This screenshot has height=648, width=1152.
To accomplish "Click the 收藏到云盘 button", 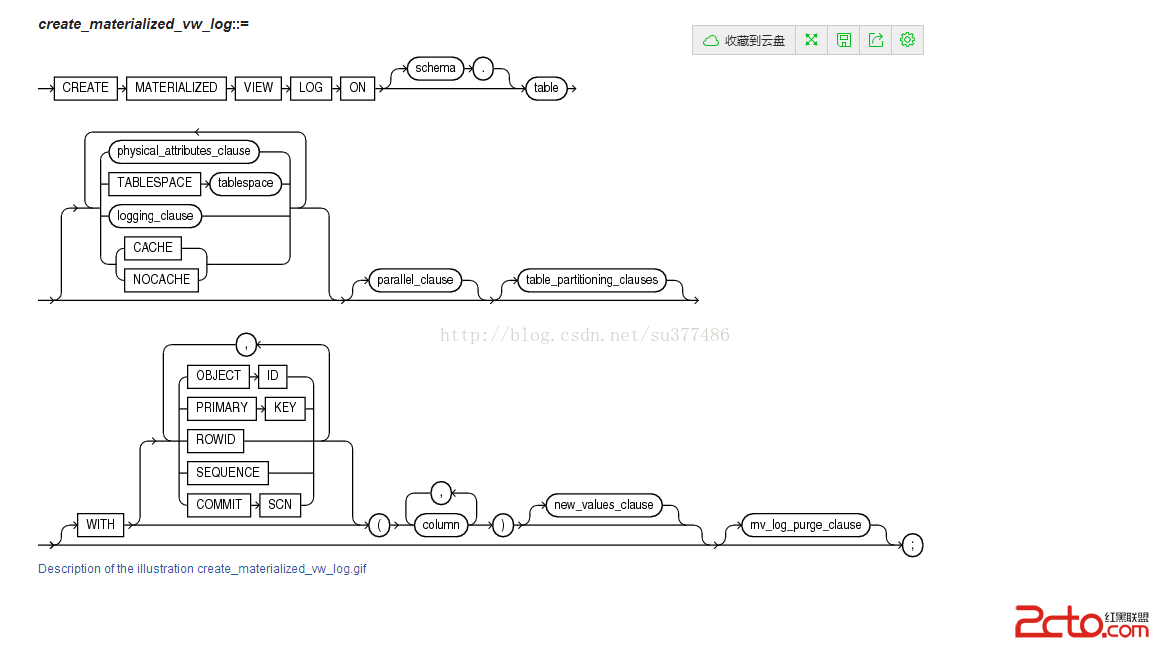I will coord(744,40).
